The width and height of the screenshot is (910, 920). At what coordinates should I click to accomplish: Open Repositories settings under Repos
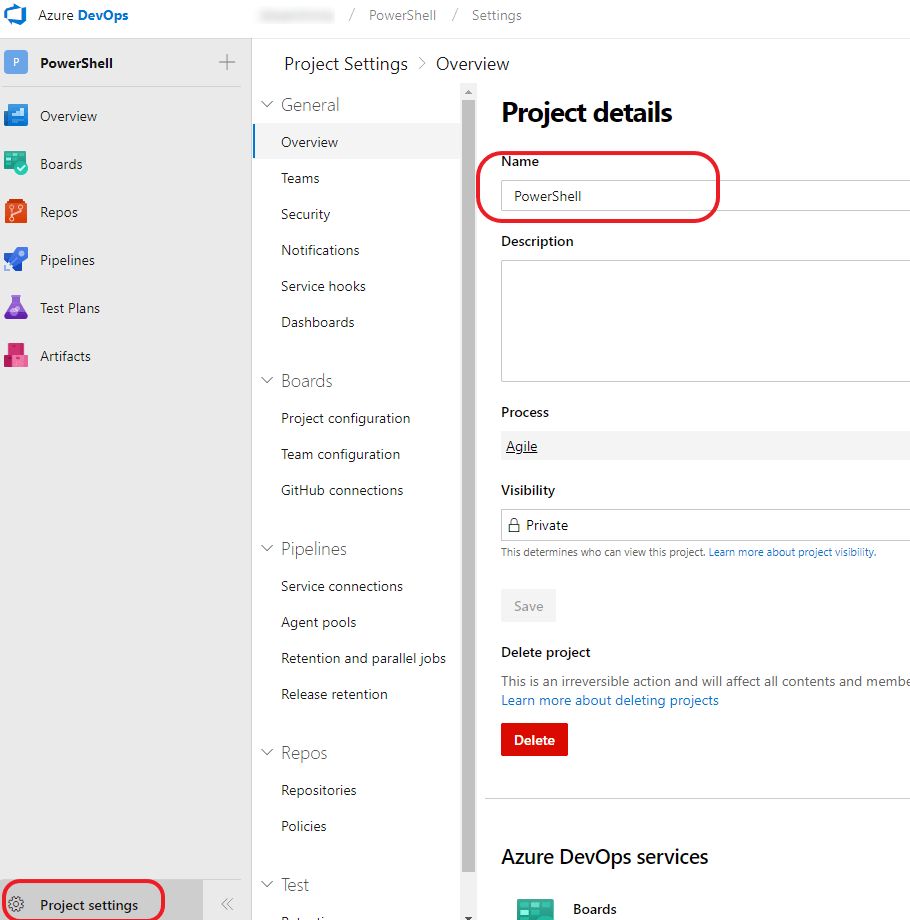pos(318,790)
